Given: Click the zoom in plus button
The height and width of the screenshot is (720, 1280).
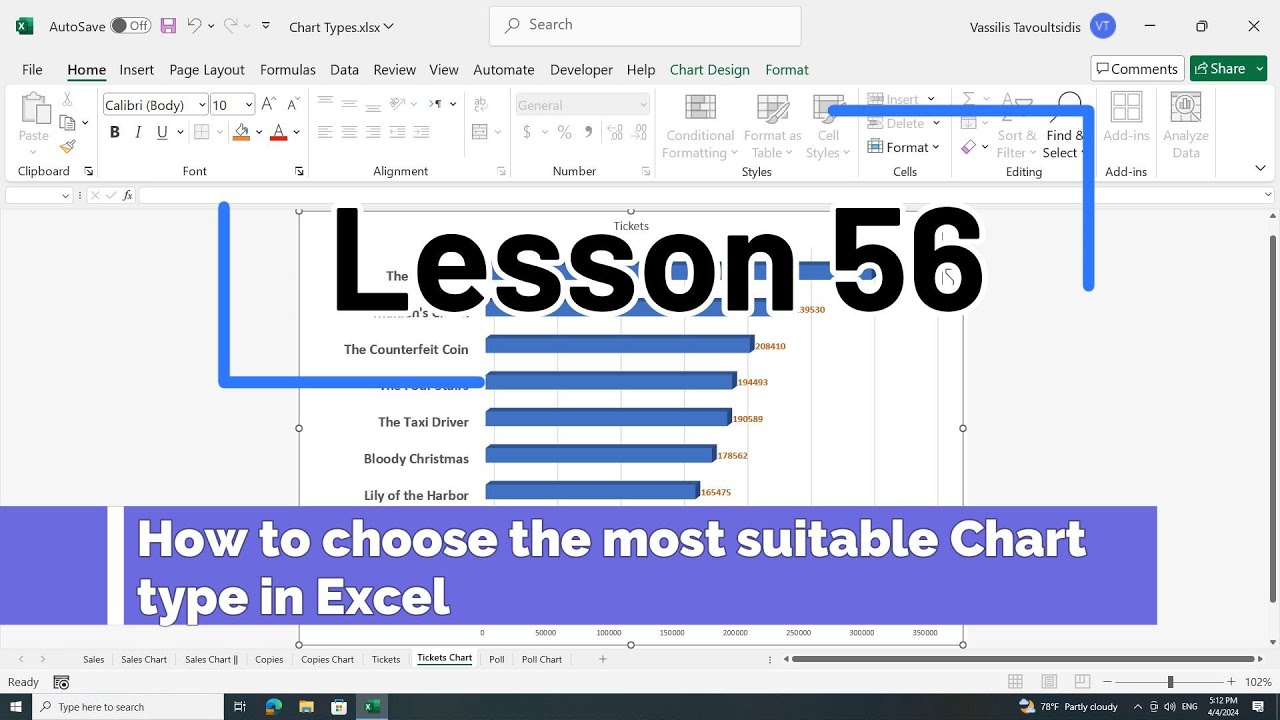Looking at the screenshot, I should tap(1231, 682).
